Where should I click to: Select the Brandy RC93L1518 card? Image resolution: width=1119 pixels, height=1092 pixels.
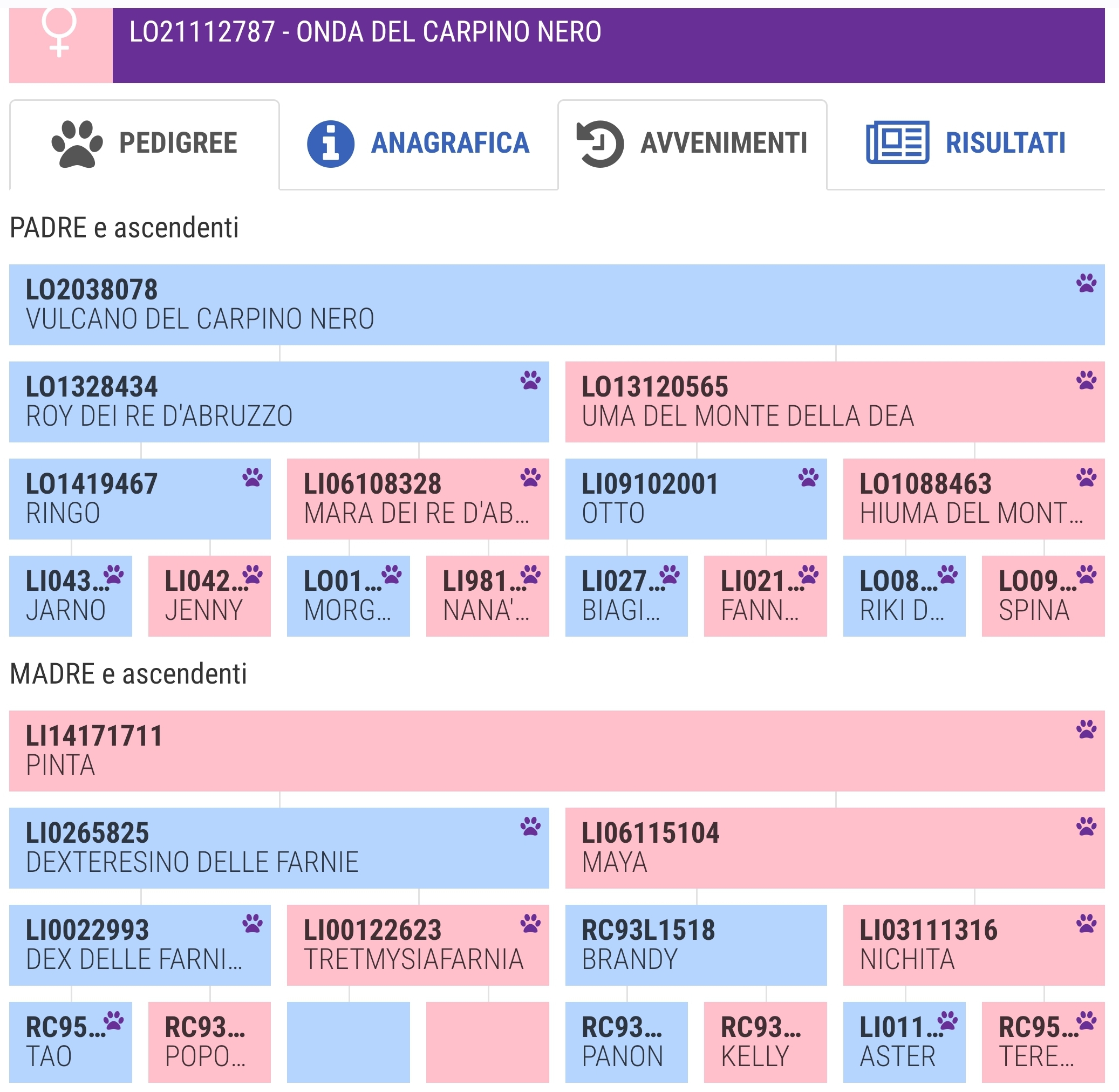coord(695,945)
